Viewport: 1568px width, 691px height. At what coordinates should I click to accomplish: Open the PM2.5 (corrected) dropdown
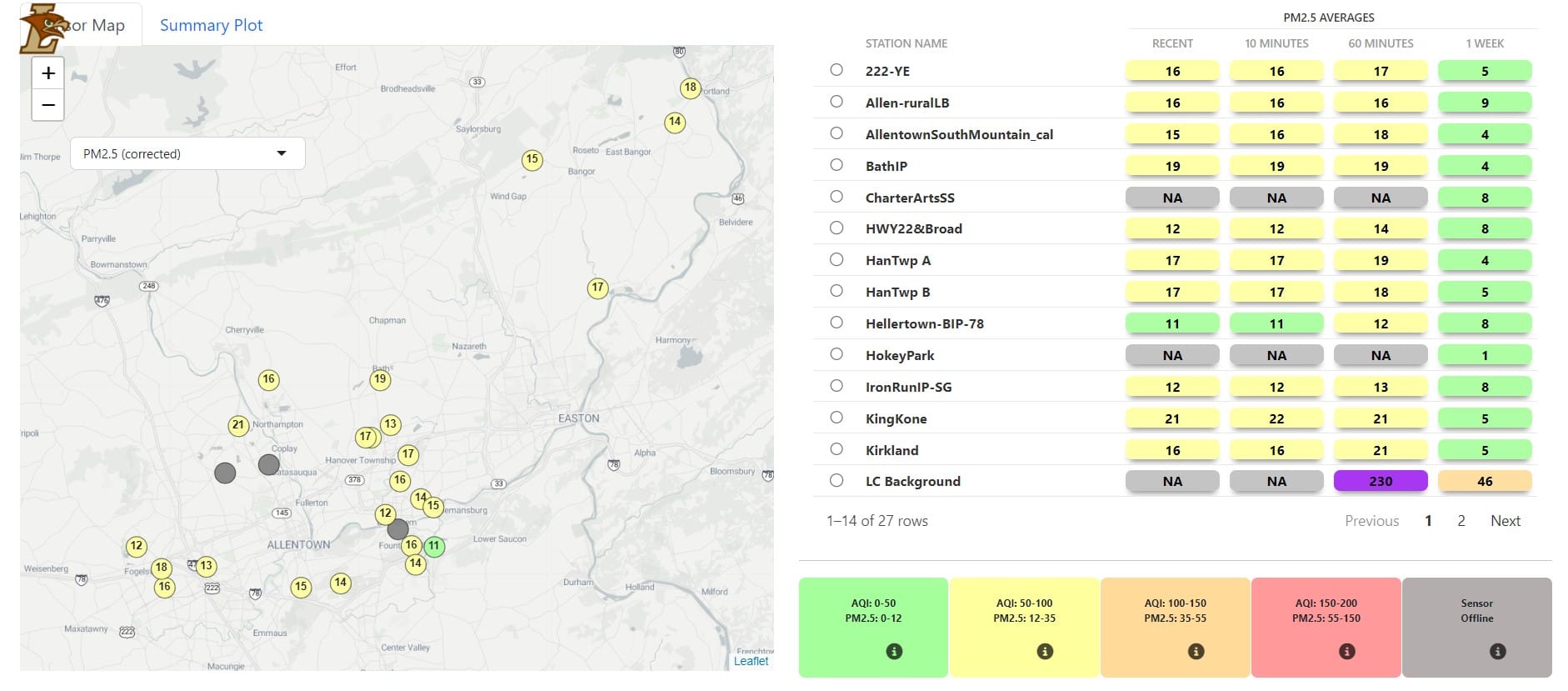187,153
